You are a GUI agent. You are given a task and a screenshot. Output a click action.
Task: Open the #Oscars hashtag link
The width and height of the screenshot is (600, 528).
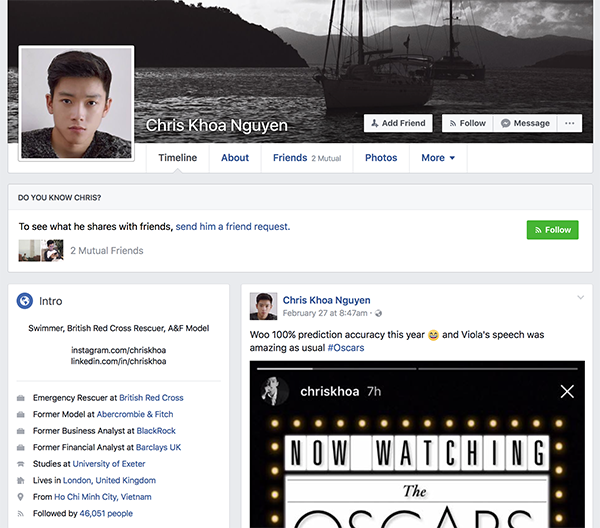[345, 348]
